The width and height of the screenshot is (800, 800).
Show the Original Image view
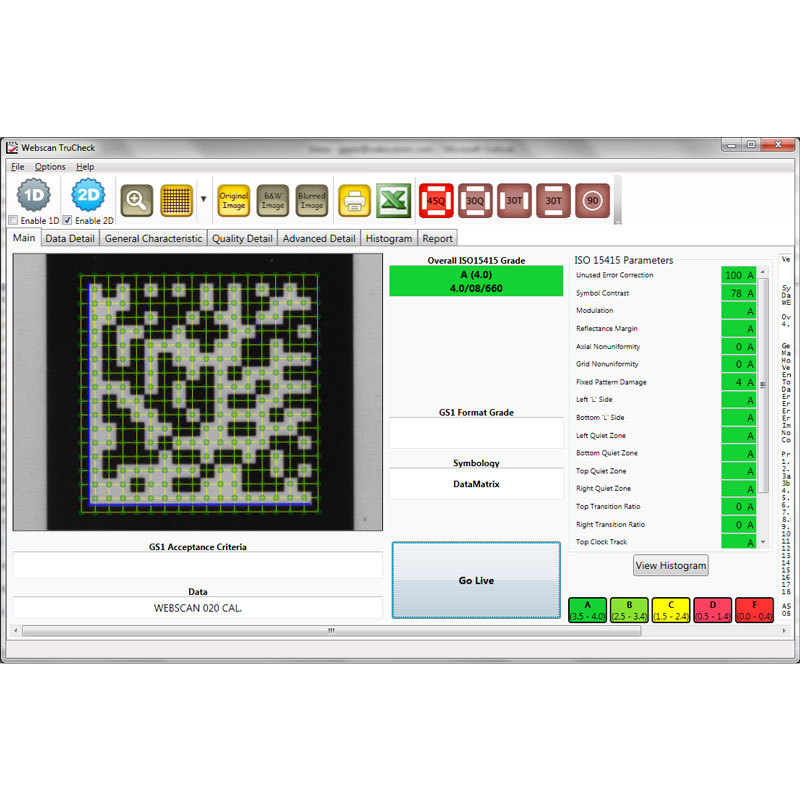point(233,197)
